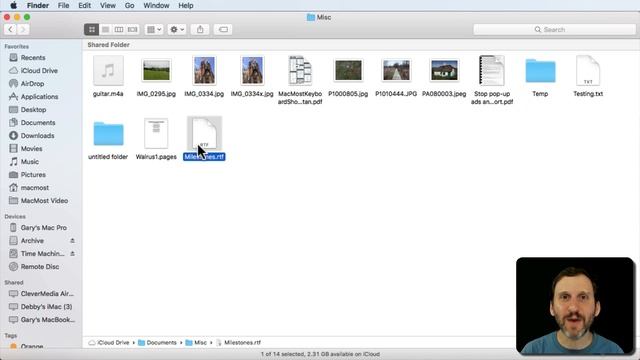Select the Walrus1.pages document
Image resolution: width=640 pixels, height=360 pixels.
[x=156, y=133]
